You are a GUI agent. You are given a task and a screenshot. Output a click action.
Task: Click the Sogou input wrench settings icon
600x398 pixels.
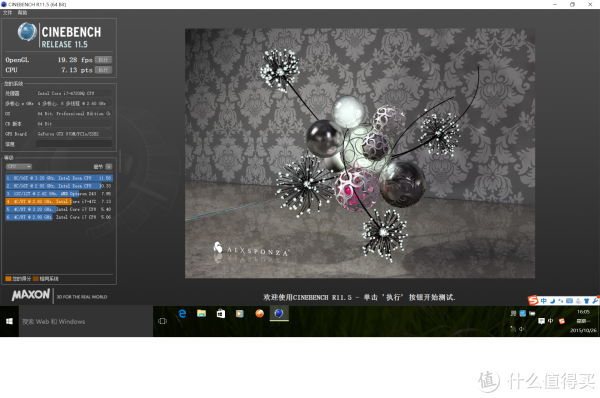point(595,301)
